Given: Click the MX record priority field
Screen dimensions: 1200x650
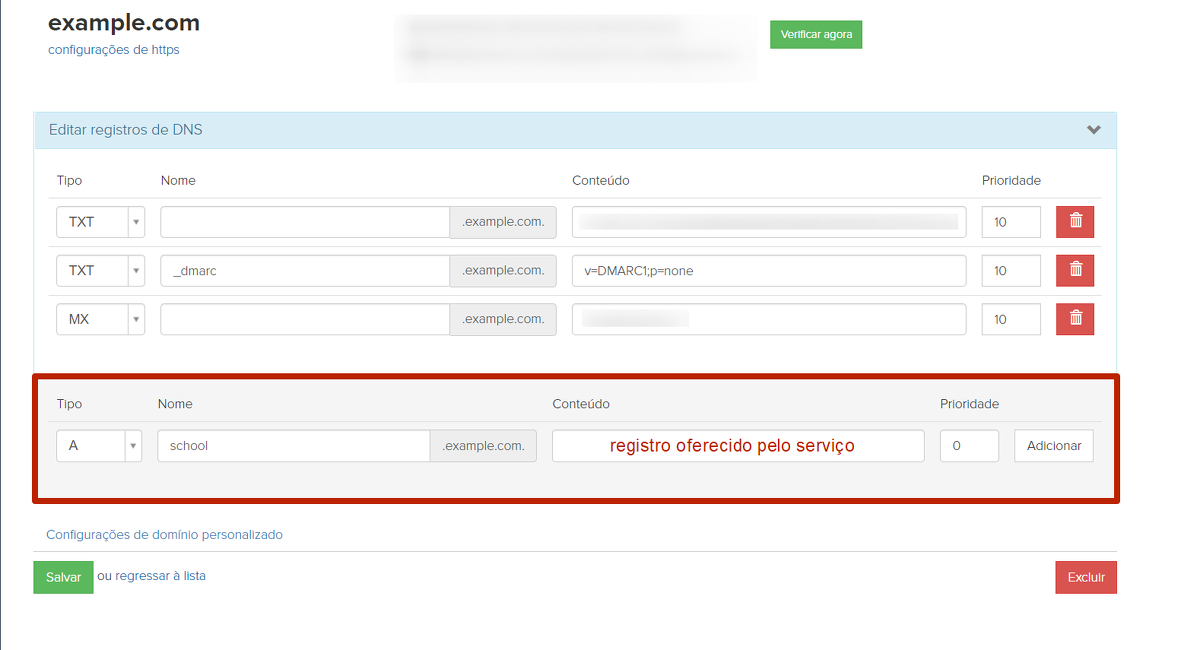Looking at the screenshot, I should (1010, 319).
